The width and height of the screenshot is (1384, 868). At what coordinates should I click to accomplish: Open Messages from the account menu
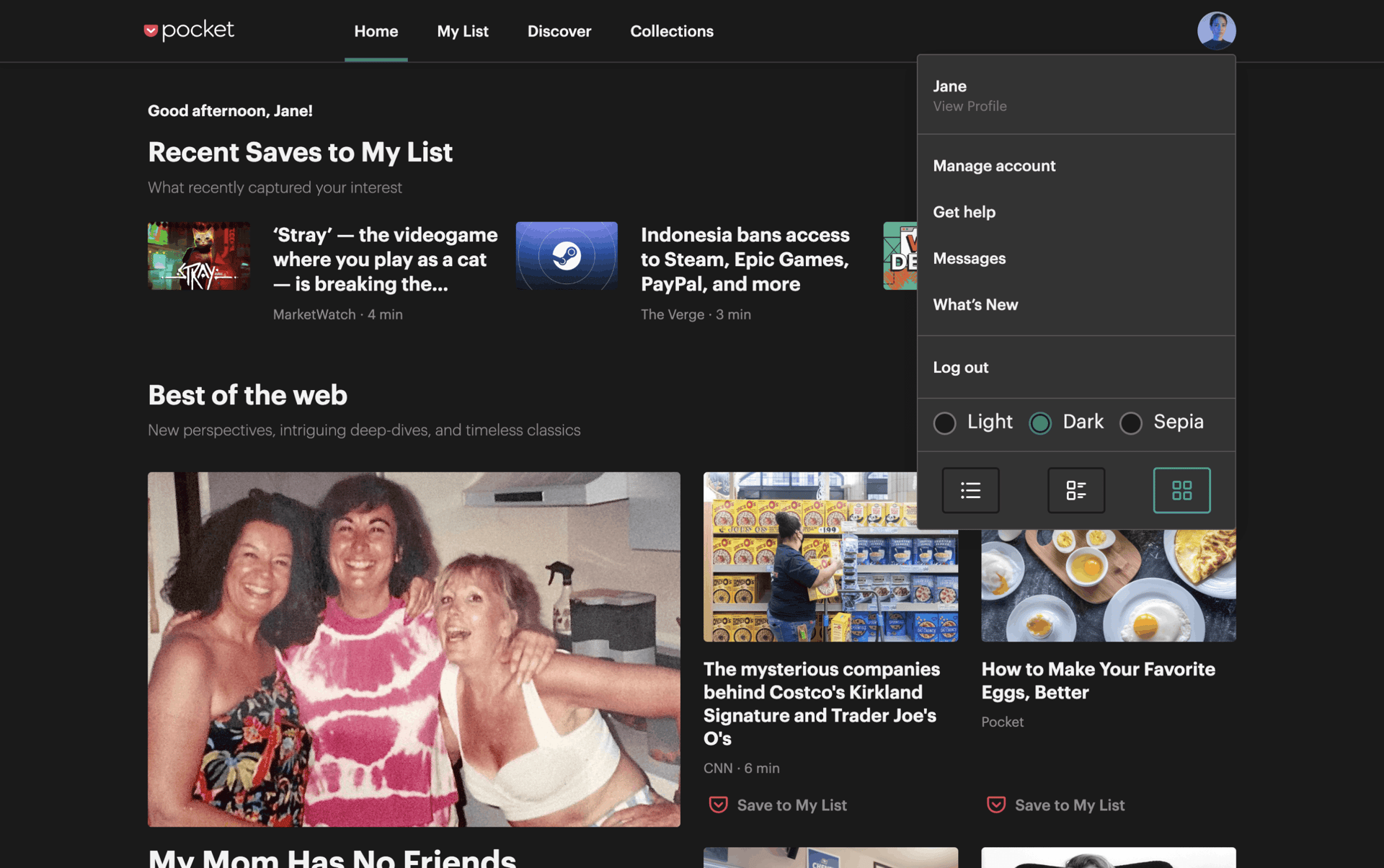pyautogui.click(x=969, y=258)
